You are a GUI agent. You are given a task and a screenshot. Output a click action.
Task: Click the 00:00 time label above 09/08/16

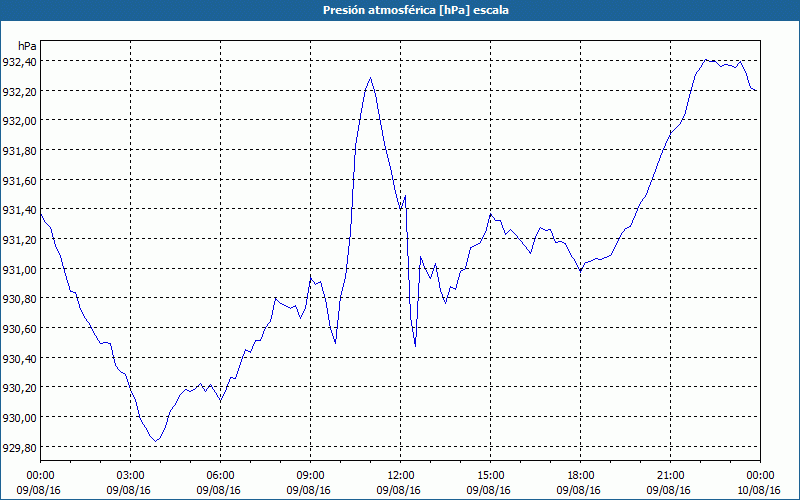(x=40, y=476)
